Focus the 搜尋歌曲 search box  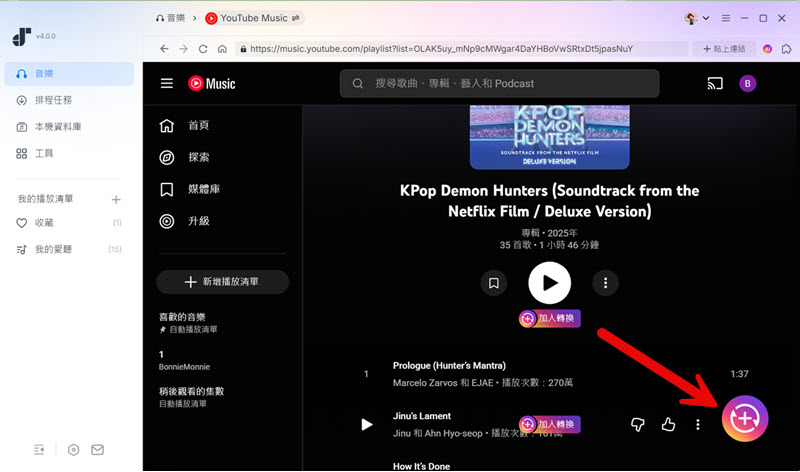(x=499, y=83)
